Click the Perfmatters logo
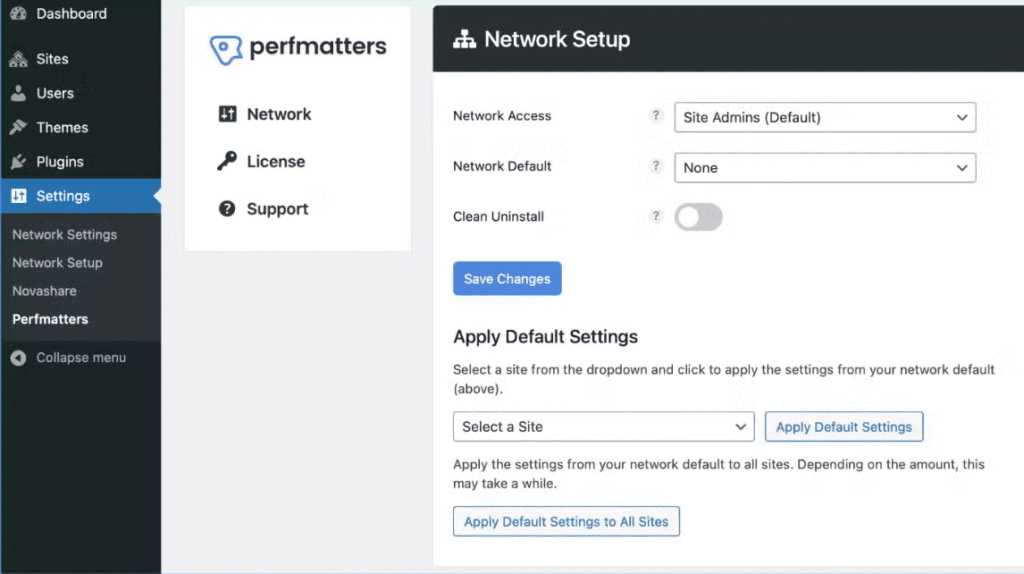 click(298, 48)
